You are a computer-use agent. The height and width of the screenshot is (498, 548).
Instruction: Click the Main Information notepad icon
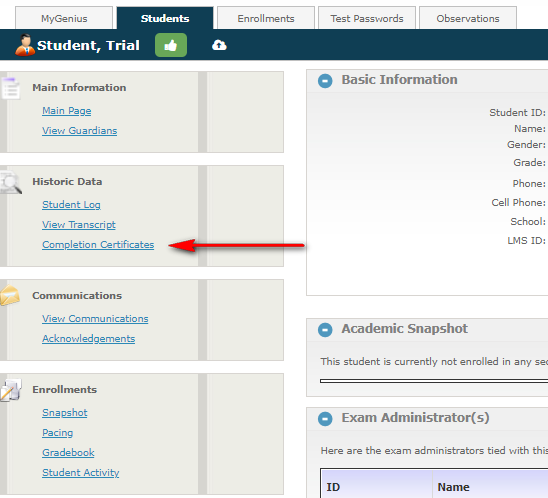10,88
